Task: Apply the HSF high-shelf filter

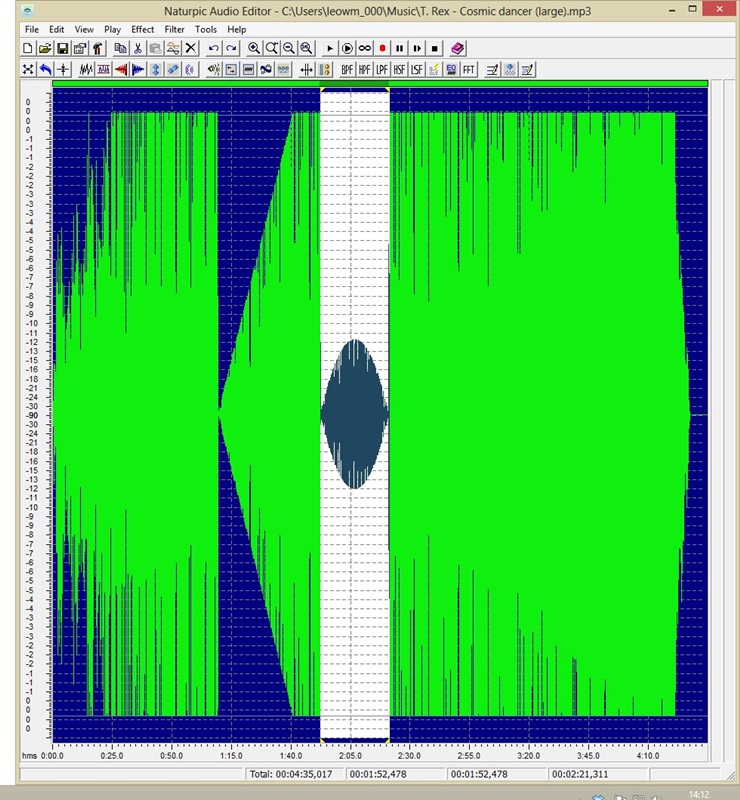Action: (x=399, y=69)
